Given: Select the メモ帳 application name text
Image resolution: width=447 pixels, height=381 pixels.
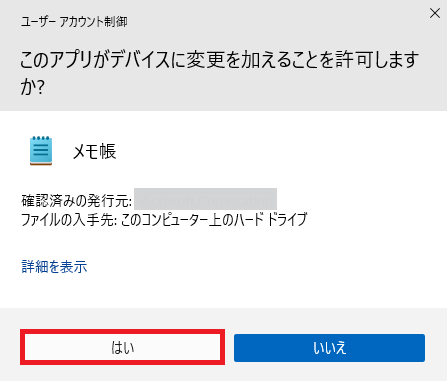Looking at the screenshot, I should [94, 151].
